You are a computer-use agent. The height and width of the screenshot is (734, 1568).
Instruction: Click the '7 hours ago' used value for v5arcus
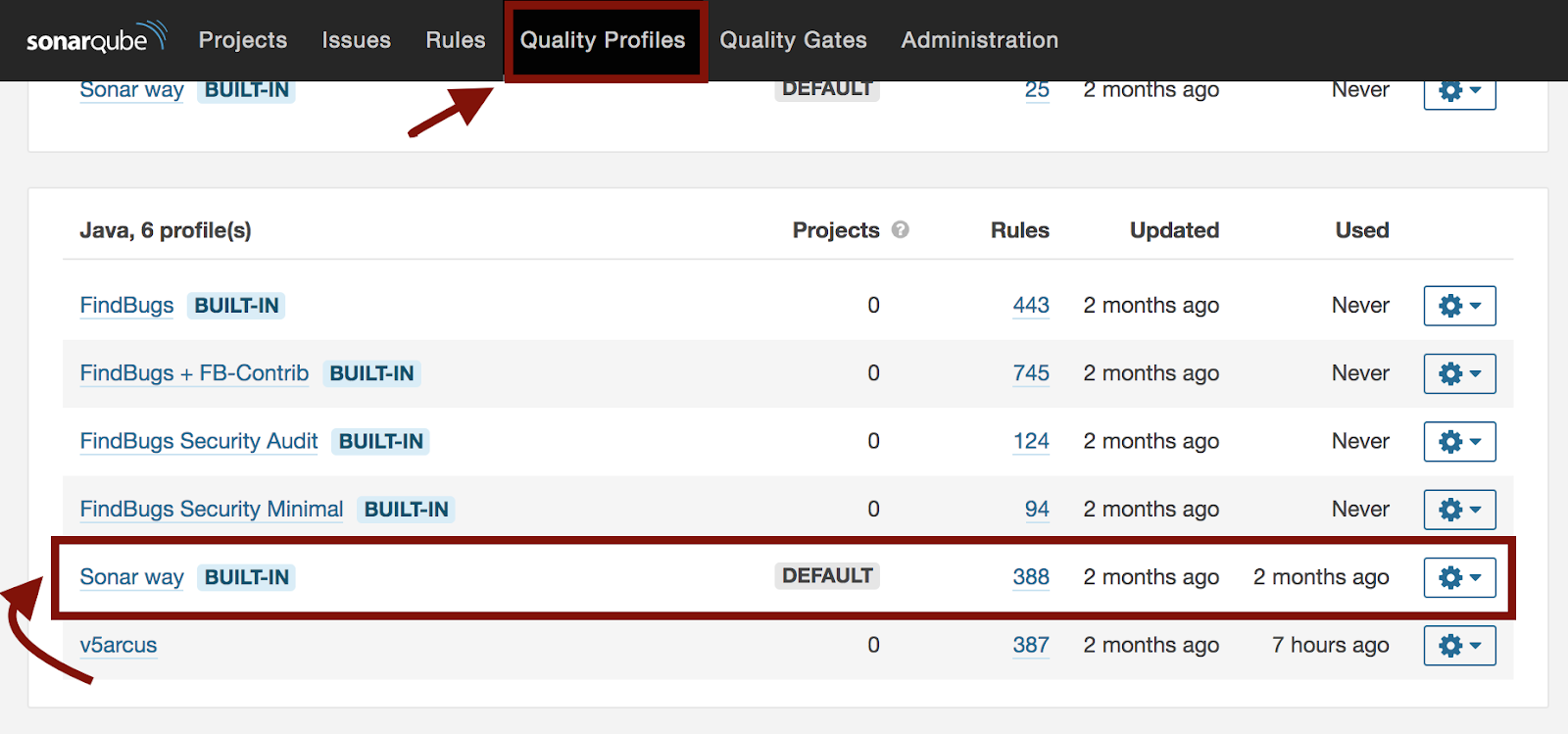point(1330,645)
